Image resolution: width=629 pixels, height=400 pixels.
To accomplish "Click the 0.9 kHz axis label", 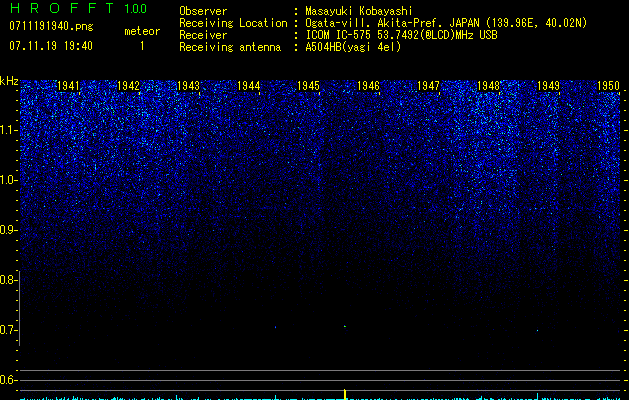I will (x=7, y=230).
